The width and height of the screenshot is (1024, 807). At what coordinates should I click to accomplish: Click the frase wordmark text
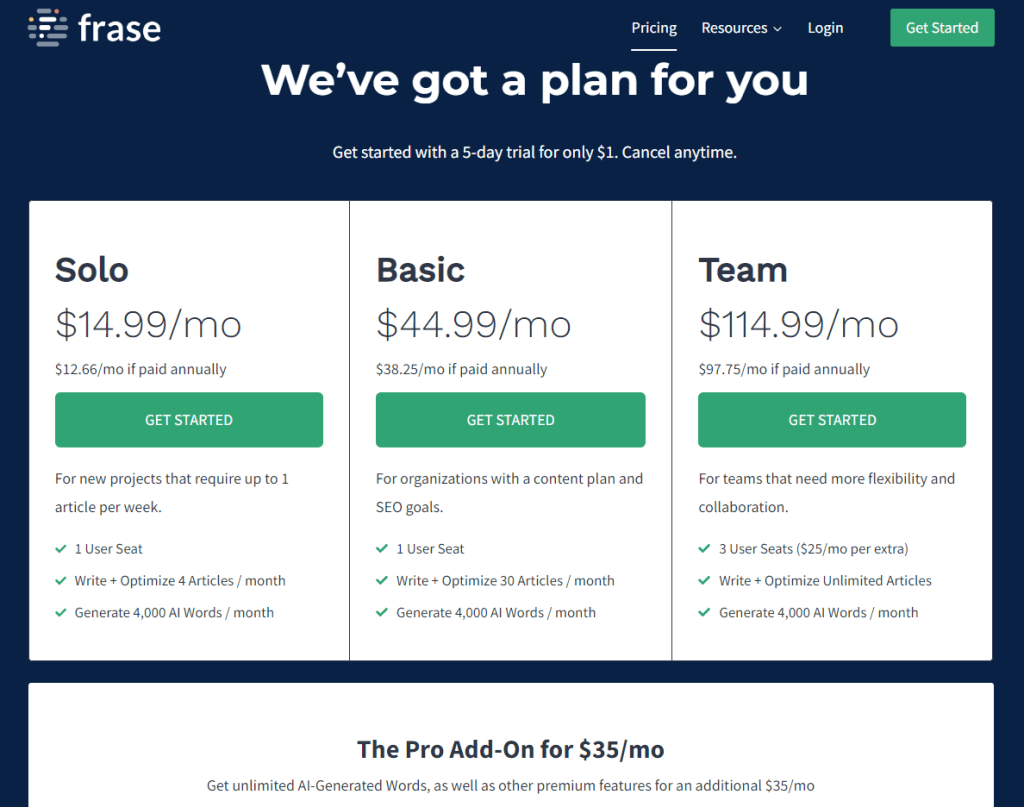click(x=119, y=28)
